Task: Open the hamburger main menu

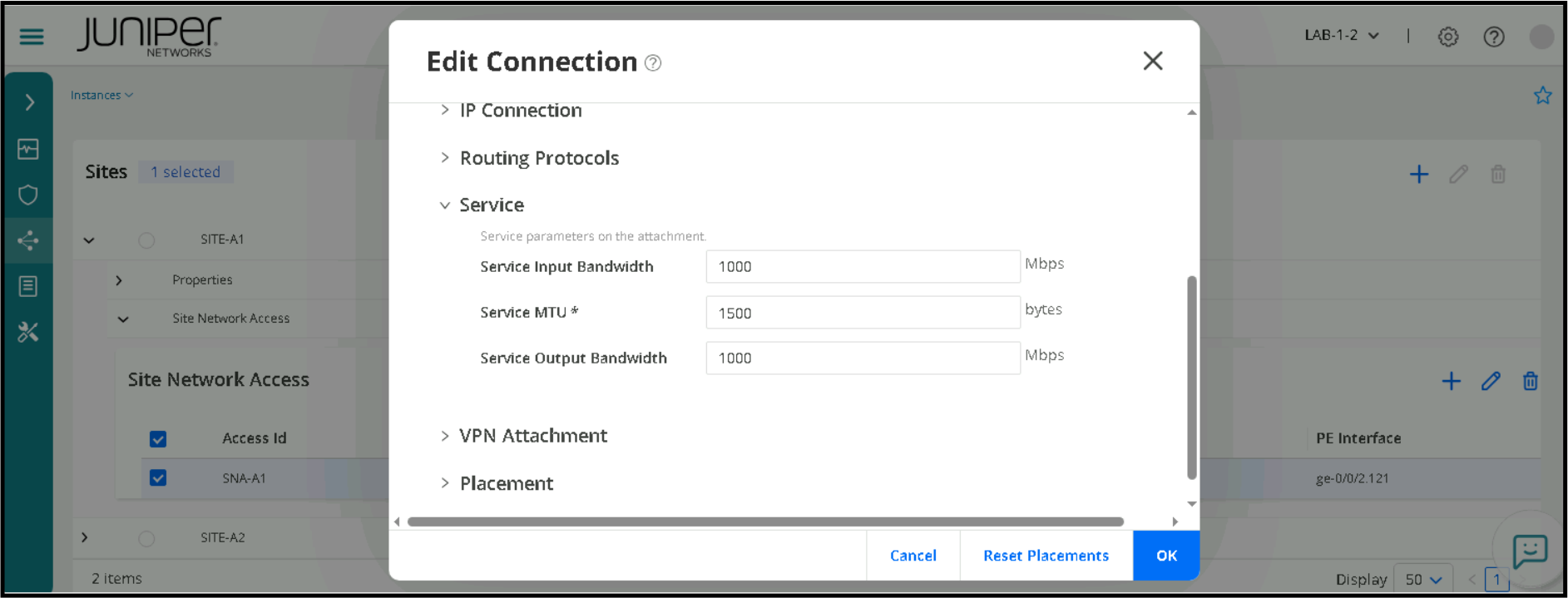Action: 32,37
